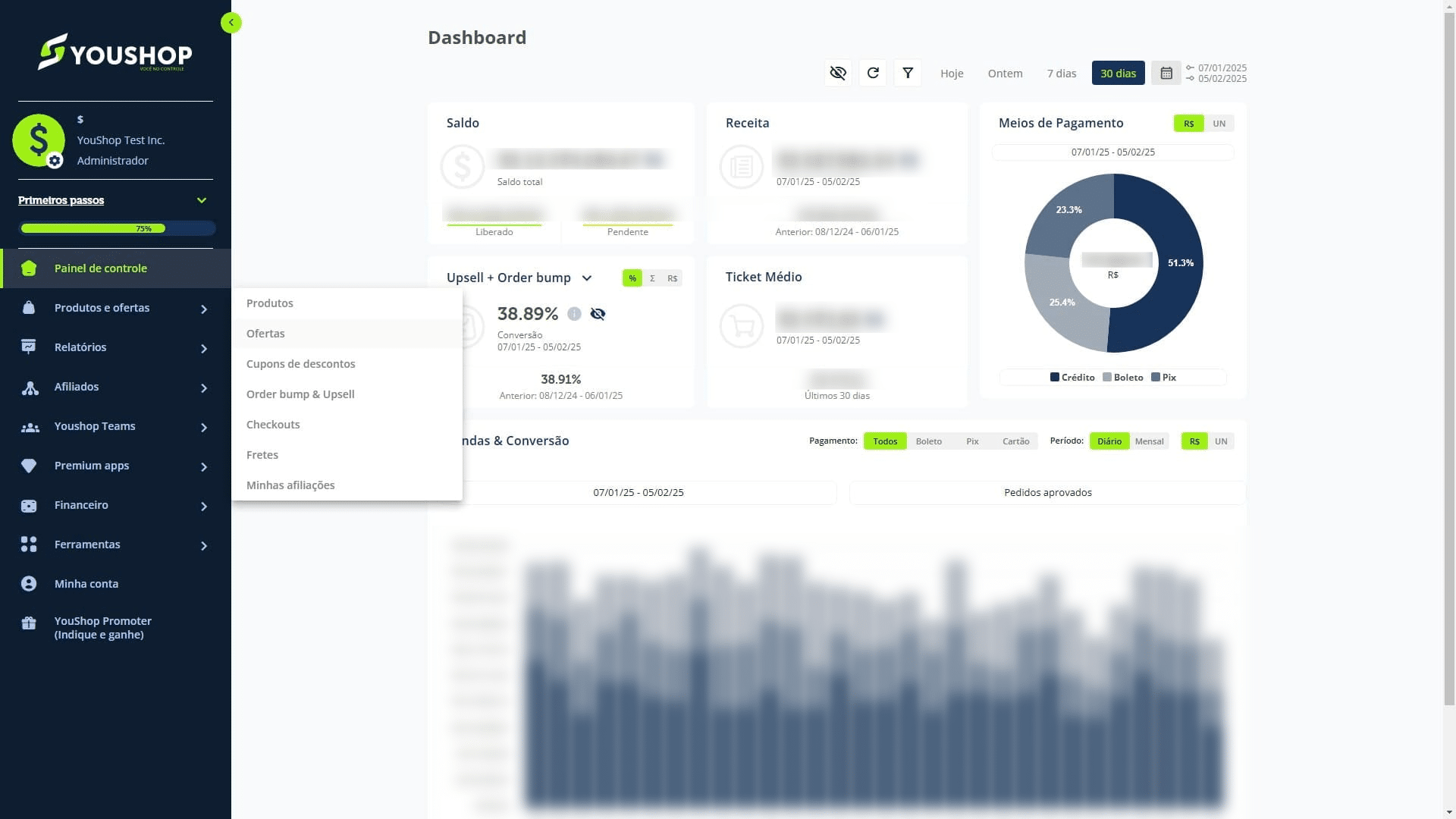Click the Ticket Médio cart icon
Image resolution: width=1456 pixels, height=819 pixels.
(x=742, y=326)
